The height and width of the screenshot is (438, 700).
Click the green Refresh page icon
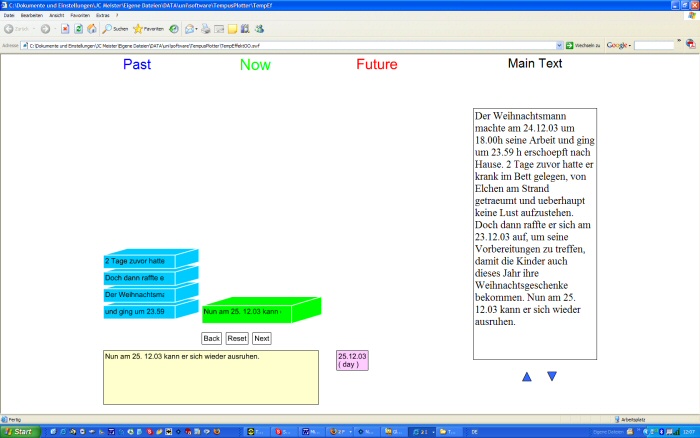tap(78, 29)
